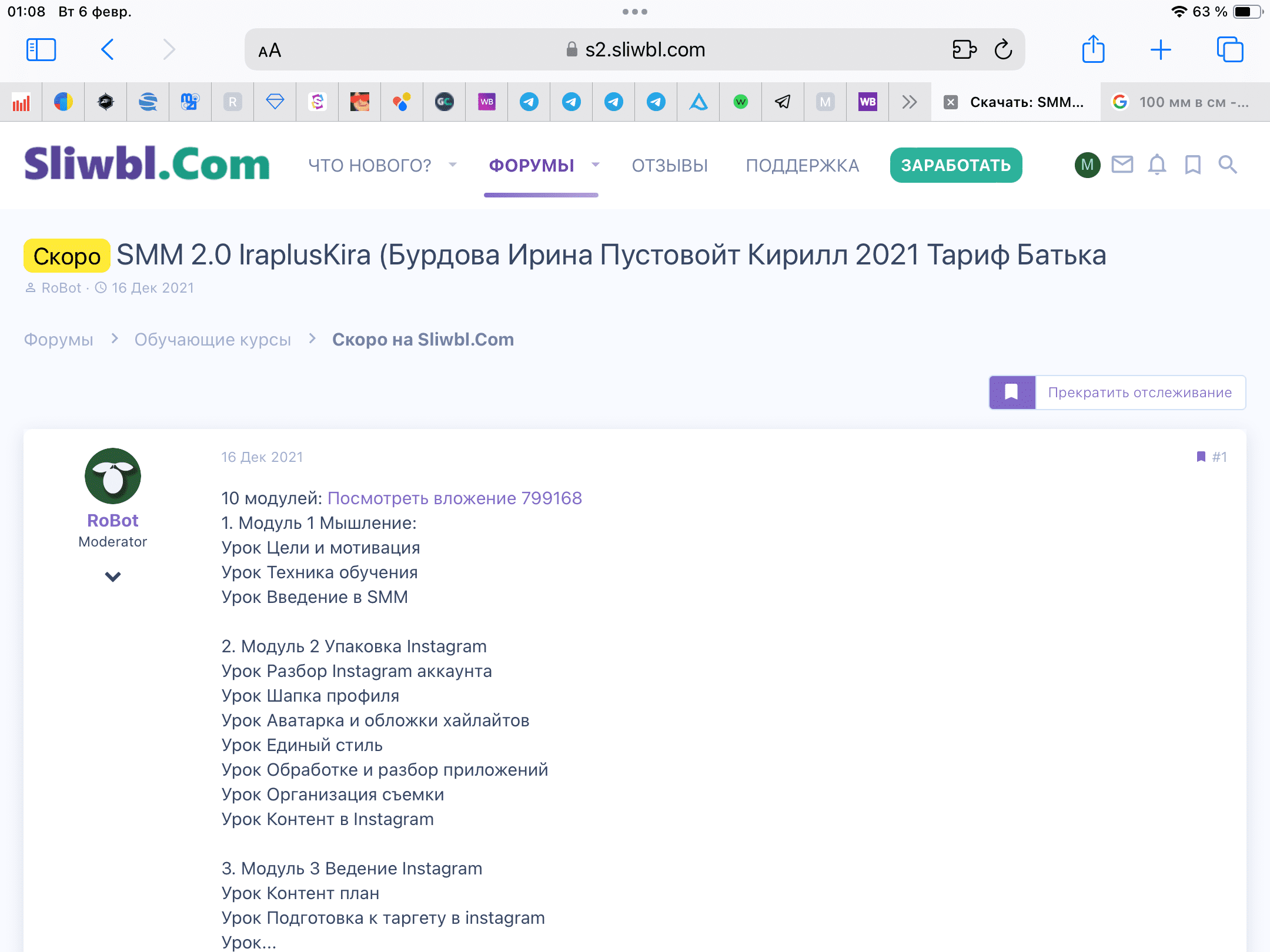
Task: Switch to the colorful dots tab
Action: pyautogui.click(x=402, y=102)
